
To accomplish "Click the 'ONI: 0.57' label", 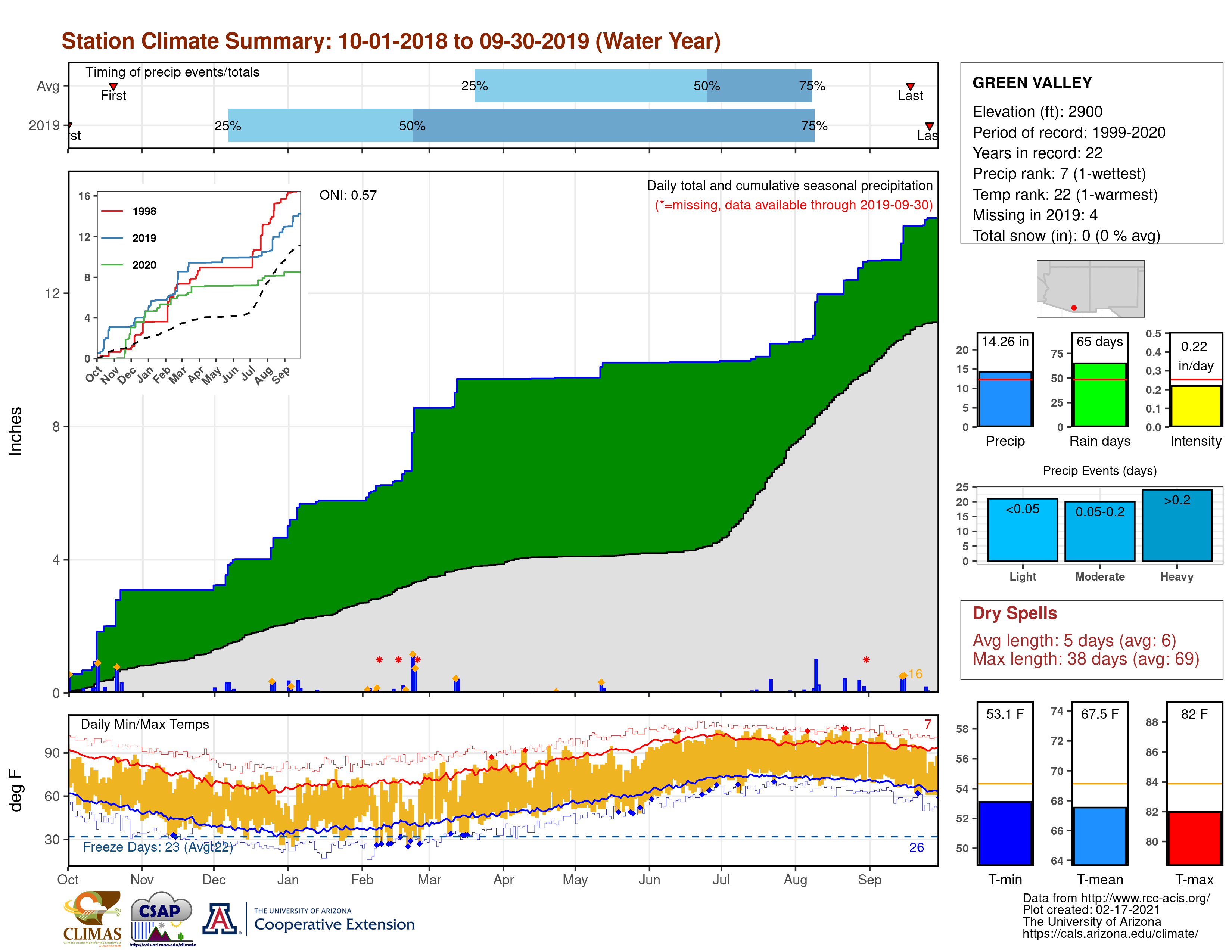I will click(x=348, y=195).
